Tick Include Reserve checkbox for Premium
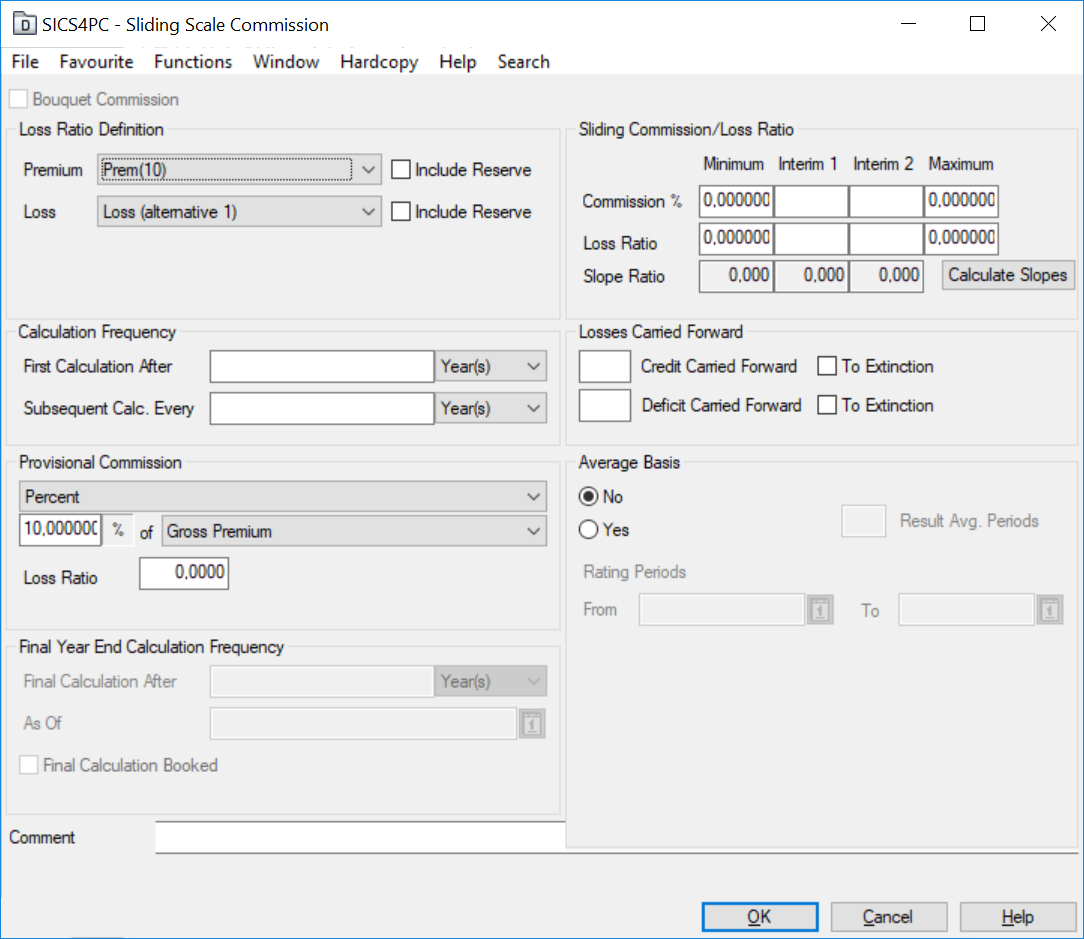1084x939 pixels. click(401, 170)
